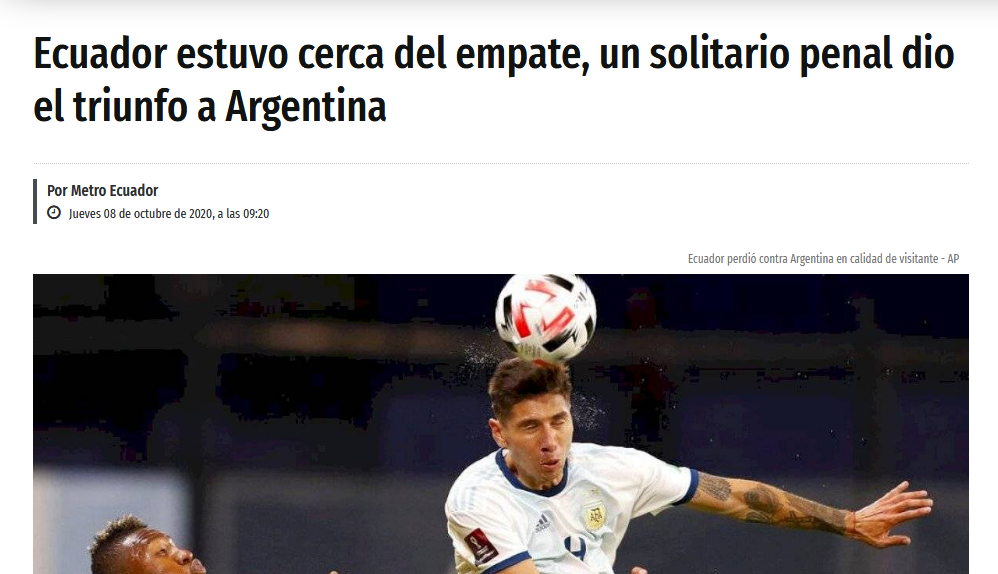Click the red qualifier patch on the sleeve
The image size is (998, 574).
481,544
